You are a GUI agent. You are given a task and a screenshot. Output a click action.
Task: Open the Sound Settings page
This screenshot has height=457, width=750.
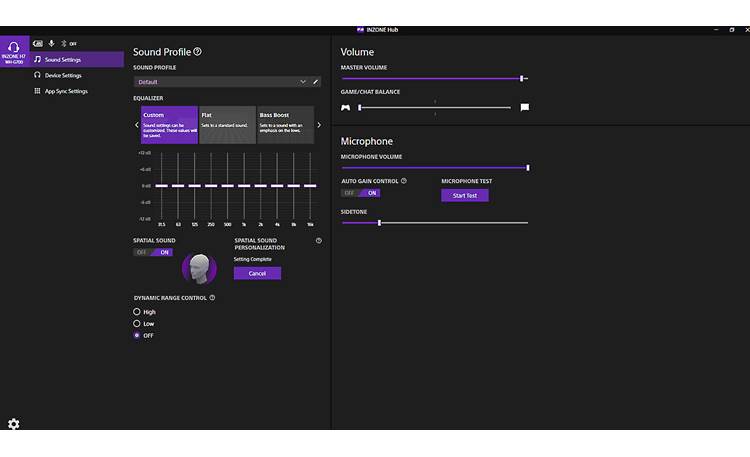pyautogui.click(x=77, y=59)
